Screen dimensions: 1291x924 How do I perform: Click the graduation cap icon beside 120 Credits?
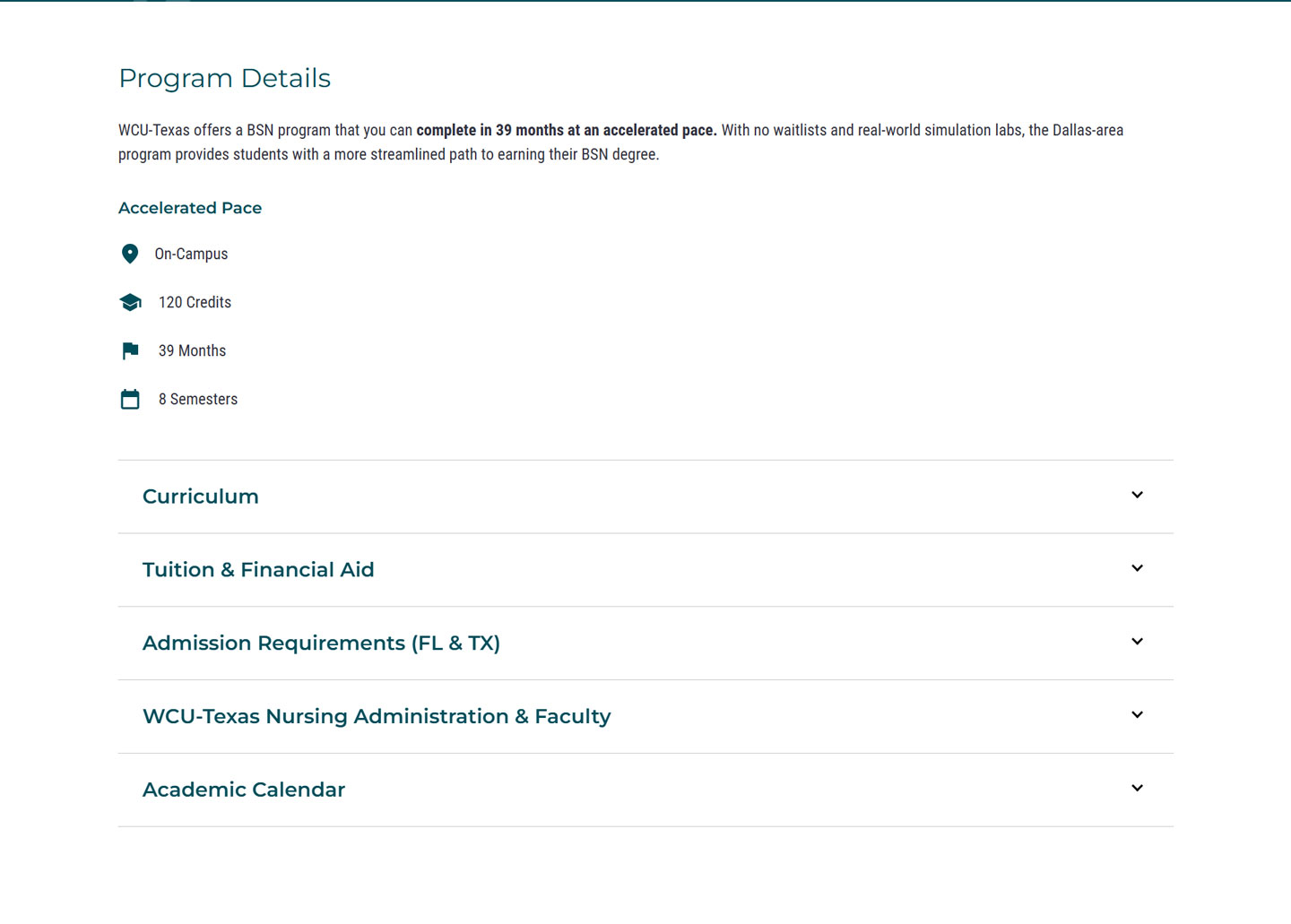130,302
